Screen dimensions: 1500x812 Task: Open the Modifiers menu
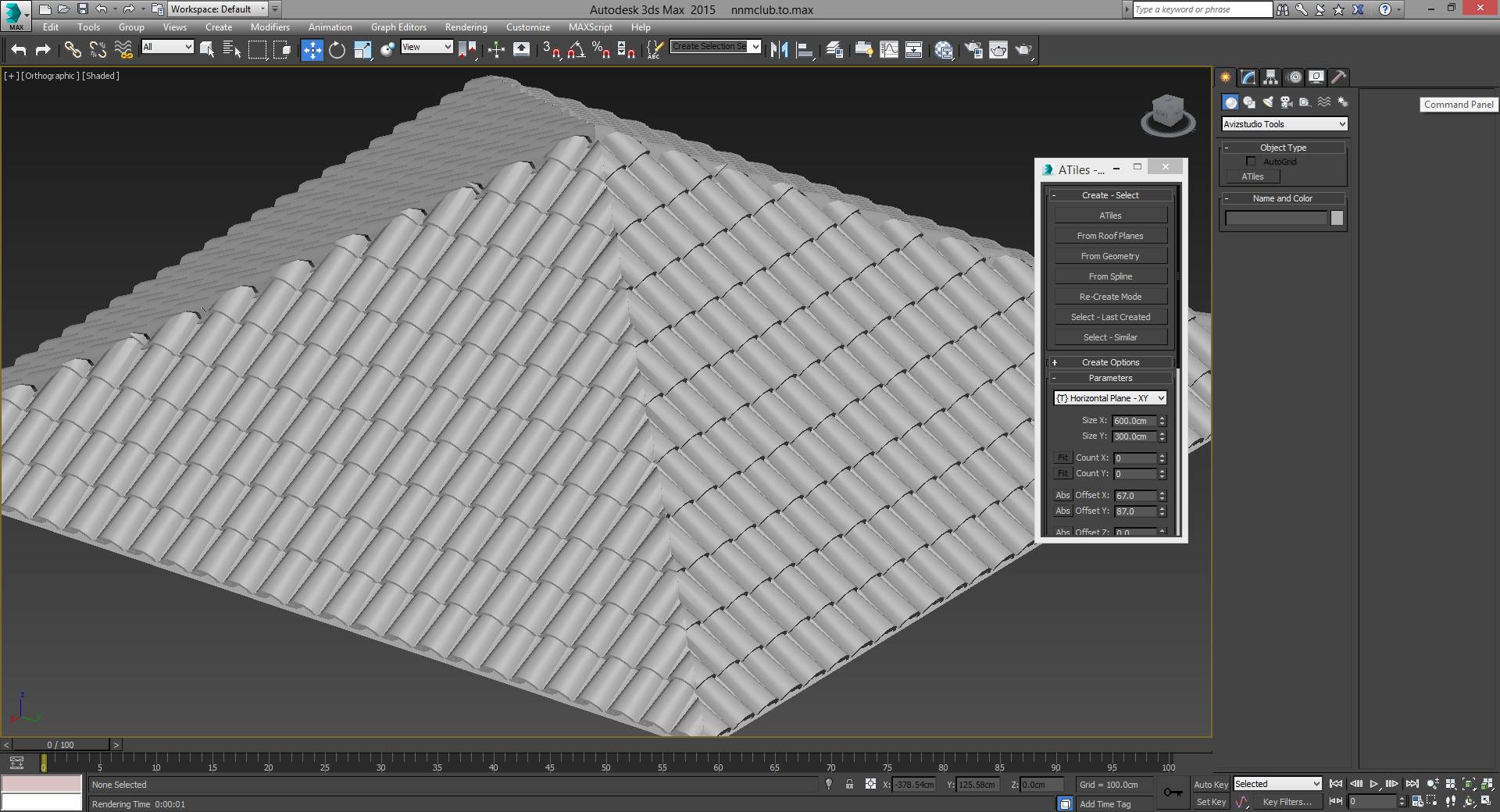click(270, 27)
